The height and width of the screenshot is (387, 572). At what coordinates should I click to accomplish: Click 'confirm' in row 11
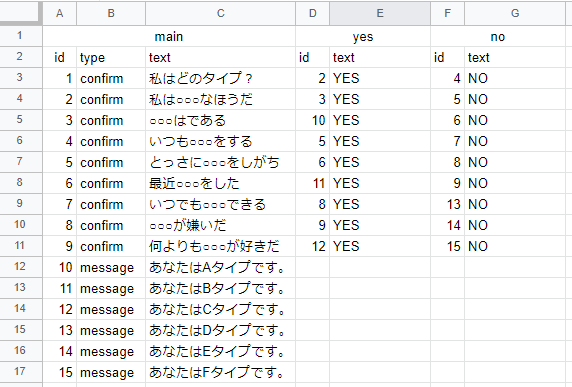pos(111,246)
